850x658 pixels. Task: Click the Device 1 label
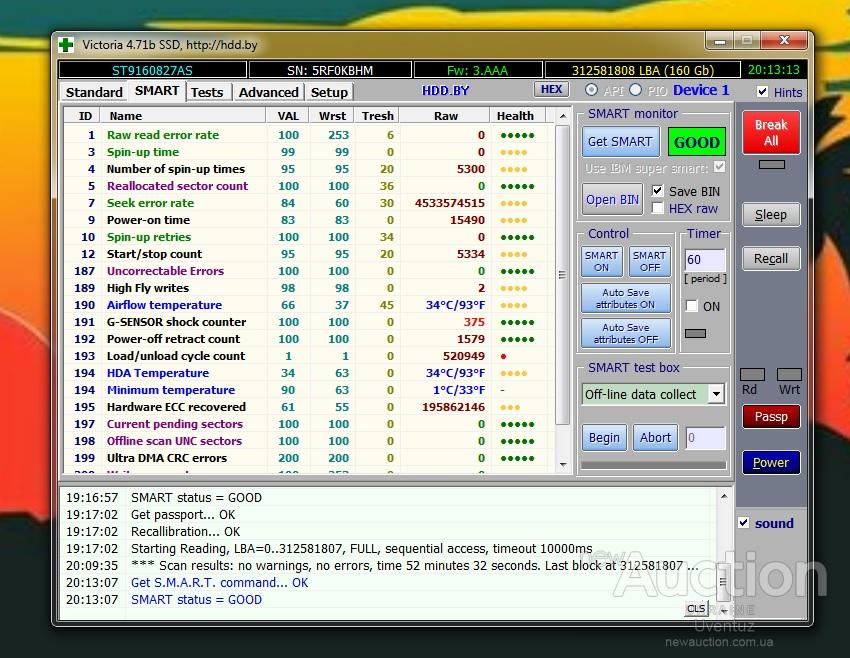701,90
